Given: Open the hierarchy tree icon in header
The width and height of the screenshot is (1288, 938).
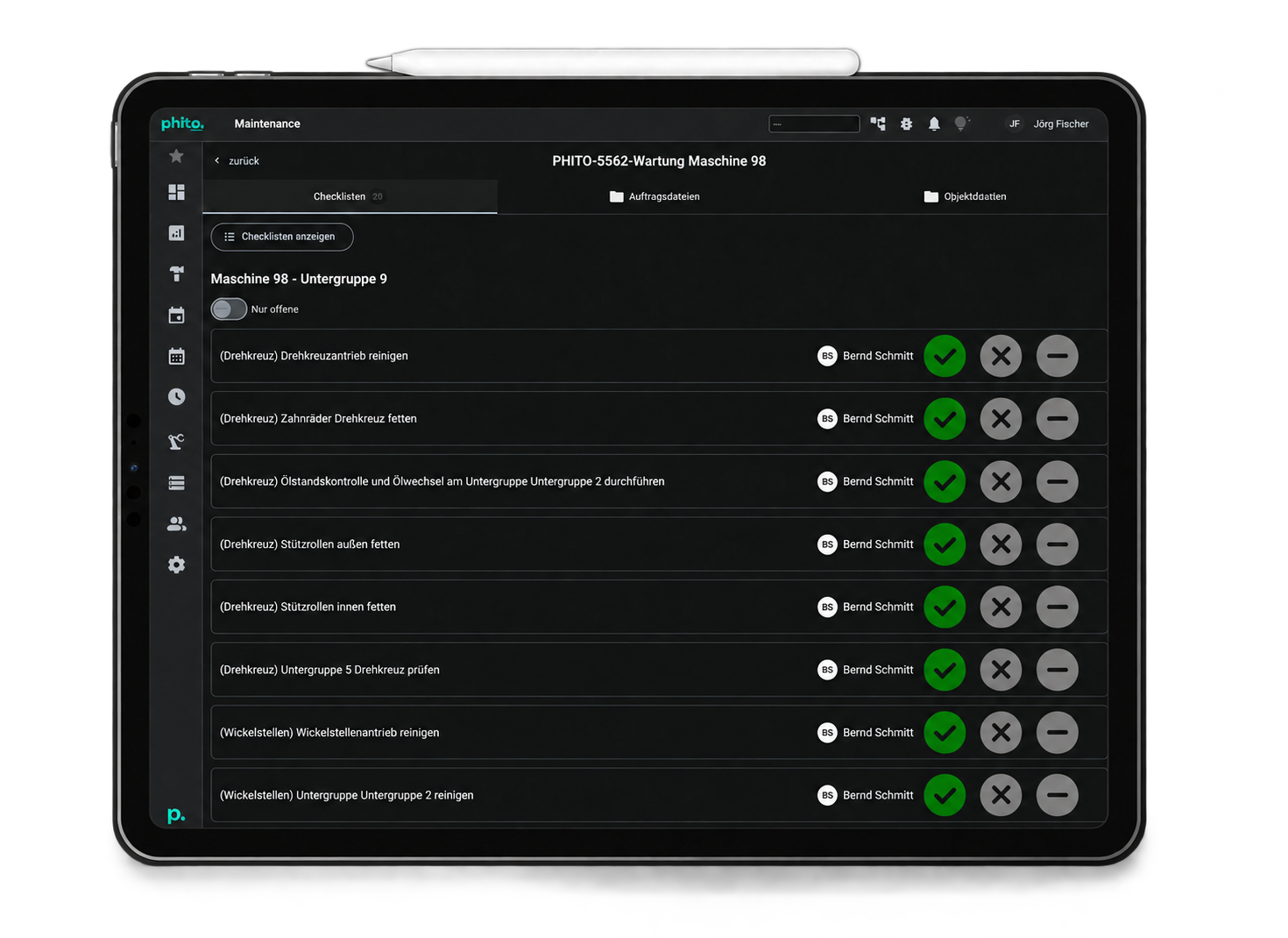Looking at the screenshot, I should (878, 124).
